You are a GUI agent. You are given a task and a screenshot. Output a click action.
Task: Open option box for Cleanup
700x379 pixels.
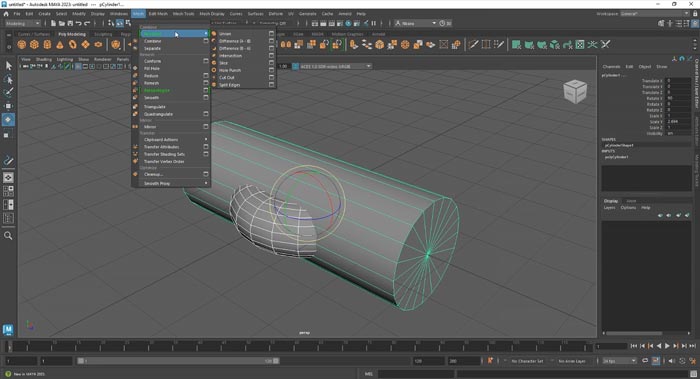pyautogui.click(x=206, y=174)
